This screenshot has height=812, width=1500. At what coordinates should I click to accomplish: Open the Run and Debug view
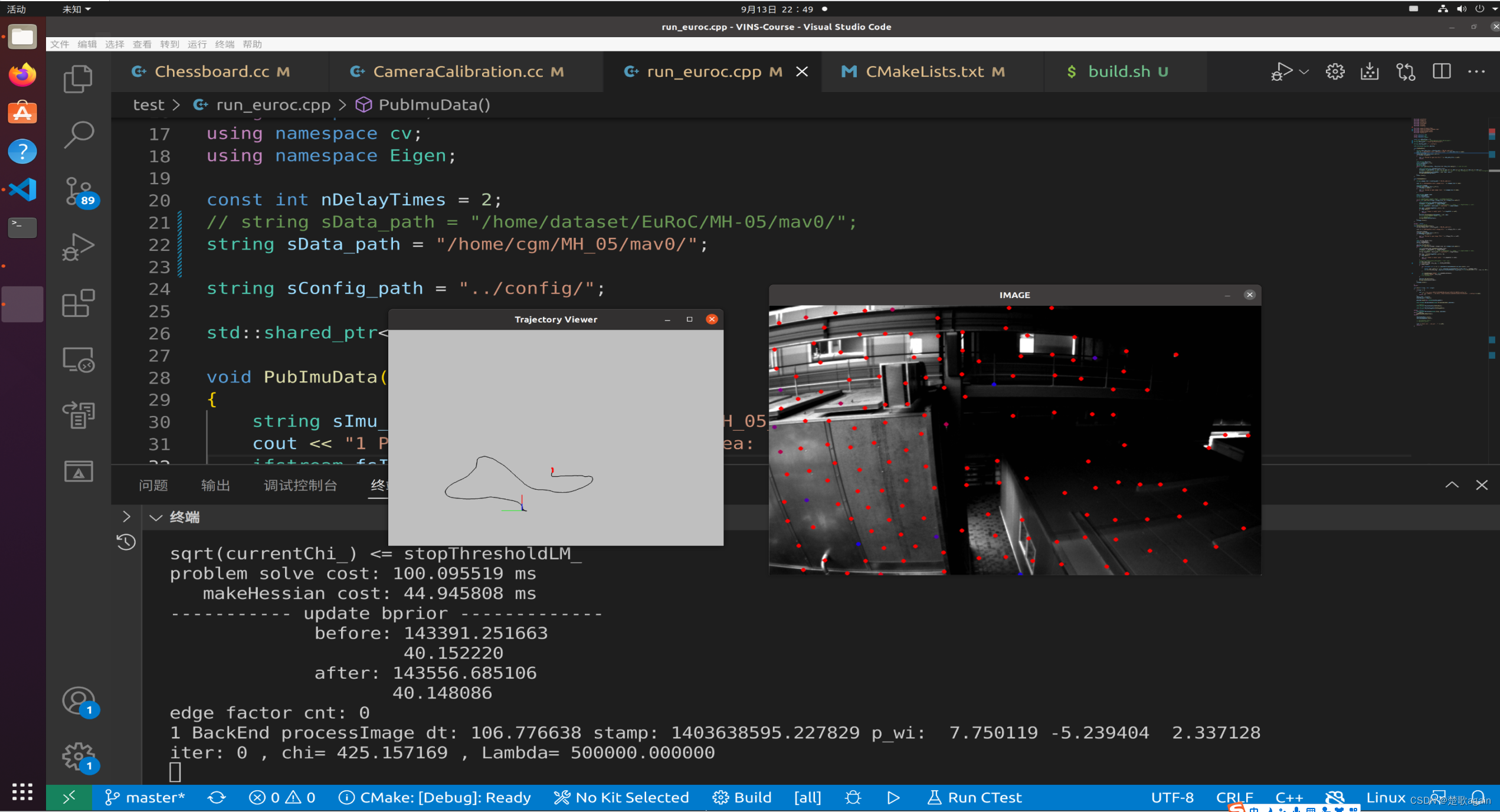[78, 247]
